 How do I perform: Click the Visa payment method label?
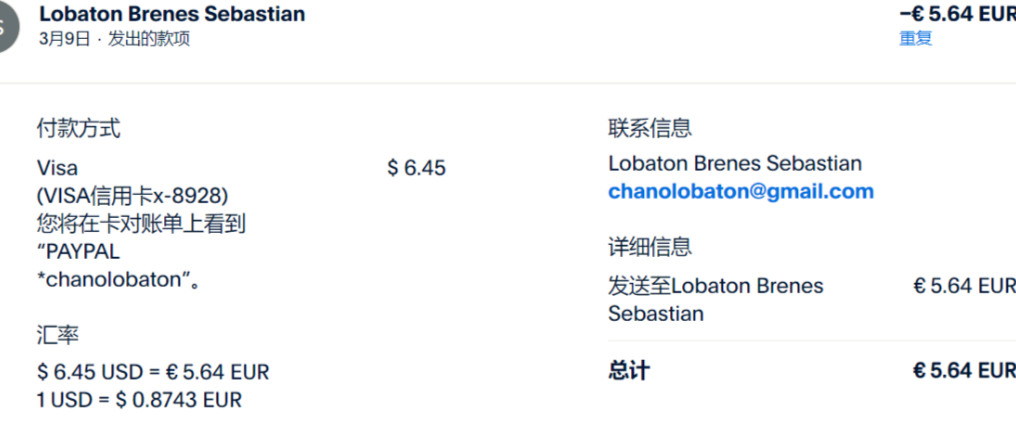57,167
